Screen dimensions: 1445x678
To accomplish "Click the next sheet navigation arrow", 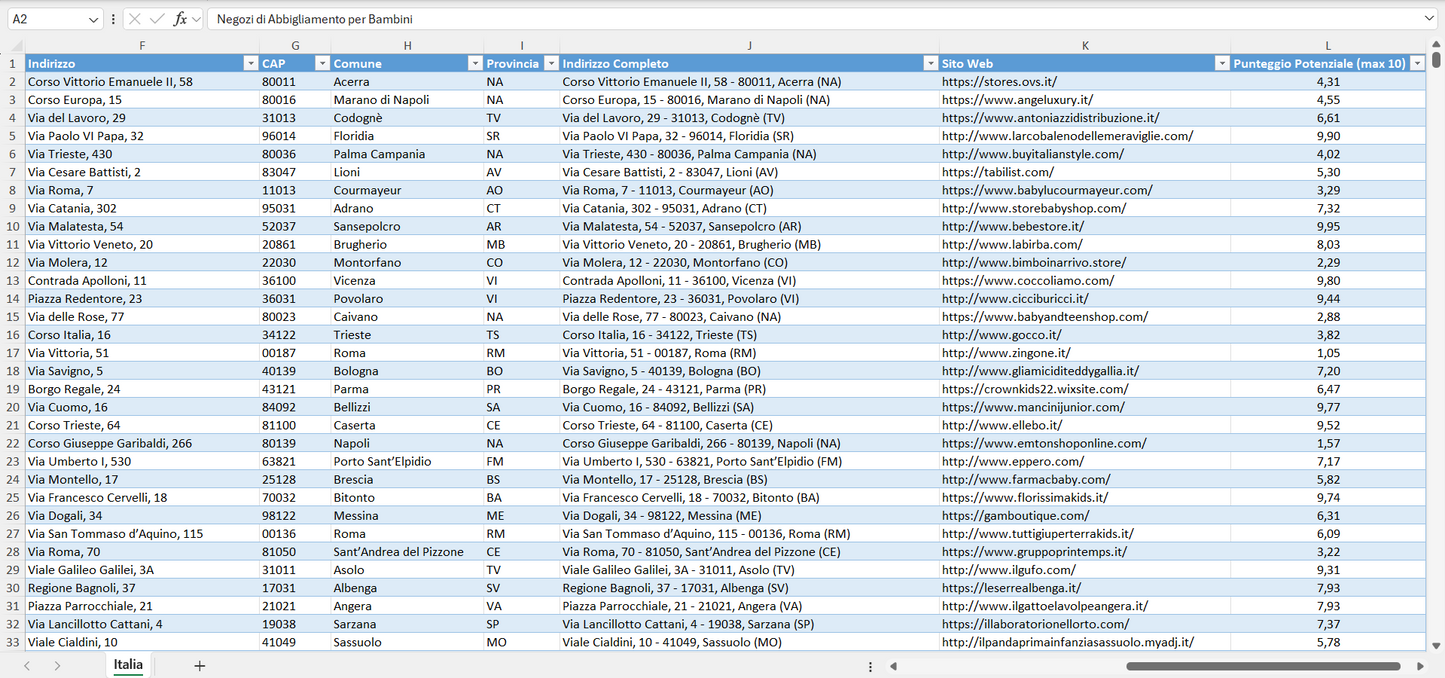I will point(57,666).
